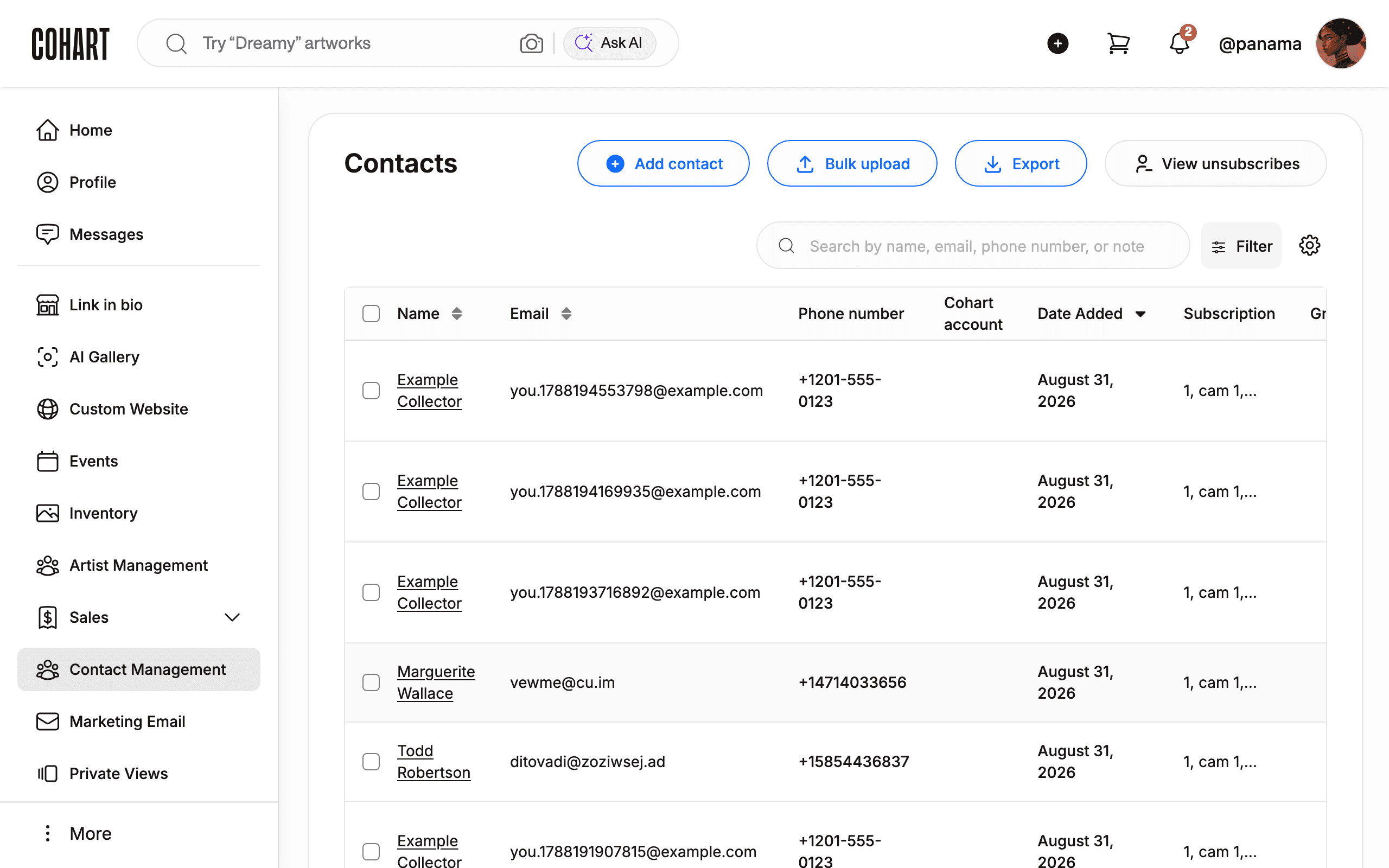Click Bulk upload button
Image resolution: width=1389 pixels, height=868 pixels.
point(852,164)
